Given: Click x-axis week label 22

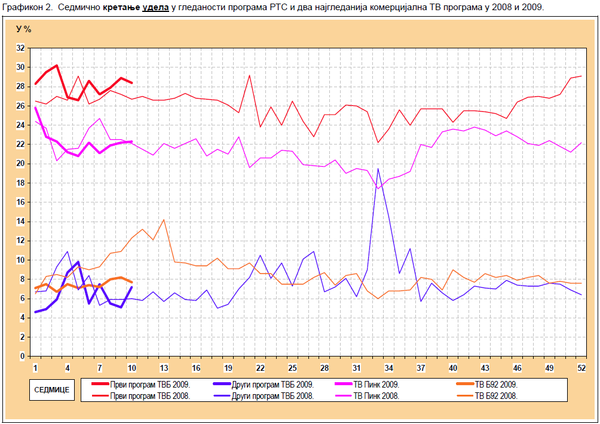Looking at the screenshot, I should (x=260, y=368).
